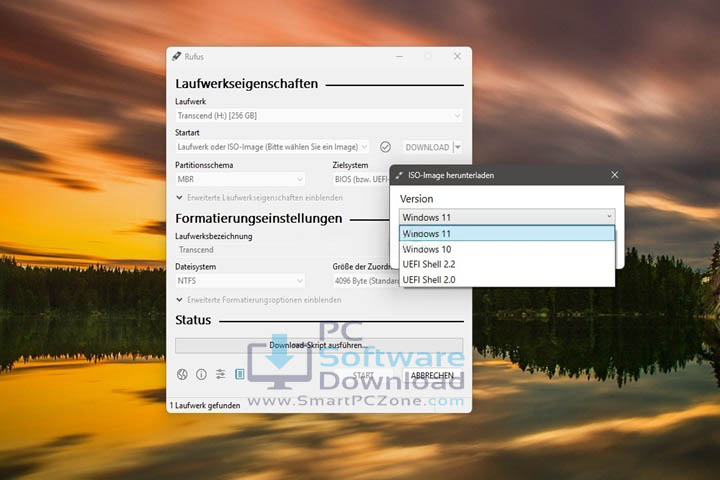Click the '1 Laufwerk gefunden' status text

coord(205,406)
